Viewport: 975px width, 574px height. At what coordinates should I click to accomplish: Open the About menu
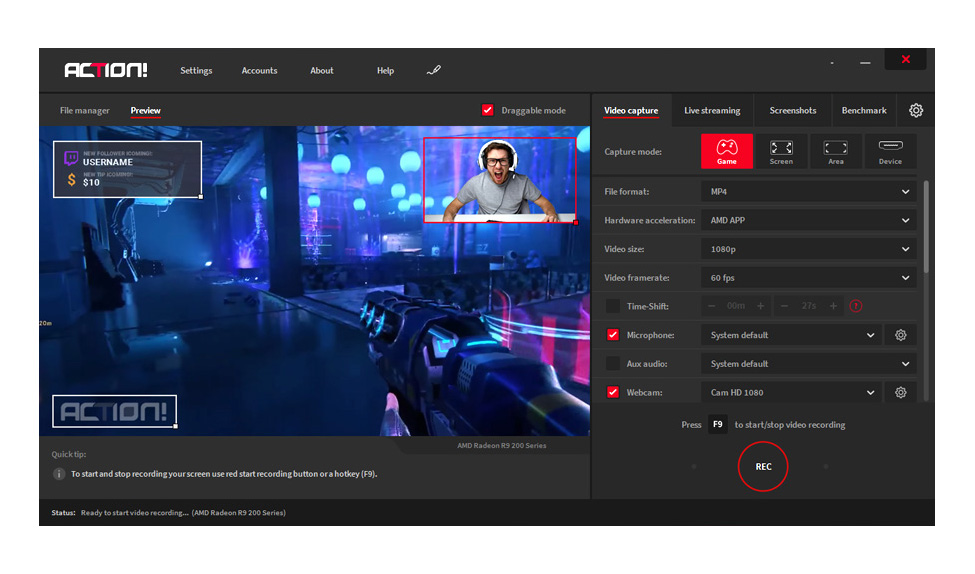pos(321,70)
